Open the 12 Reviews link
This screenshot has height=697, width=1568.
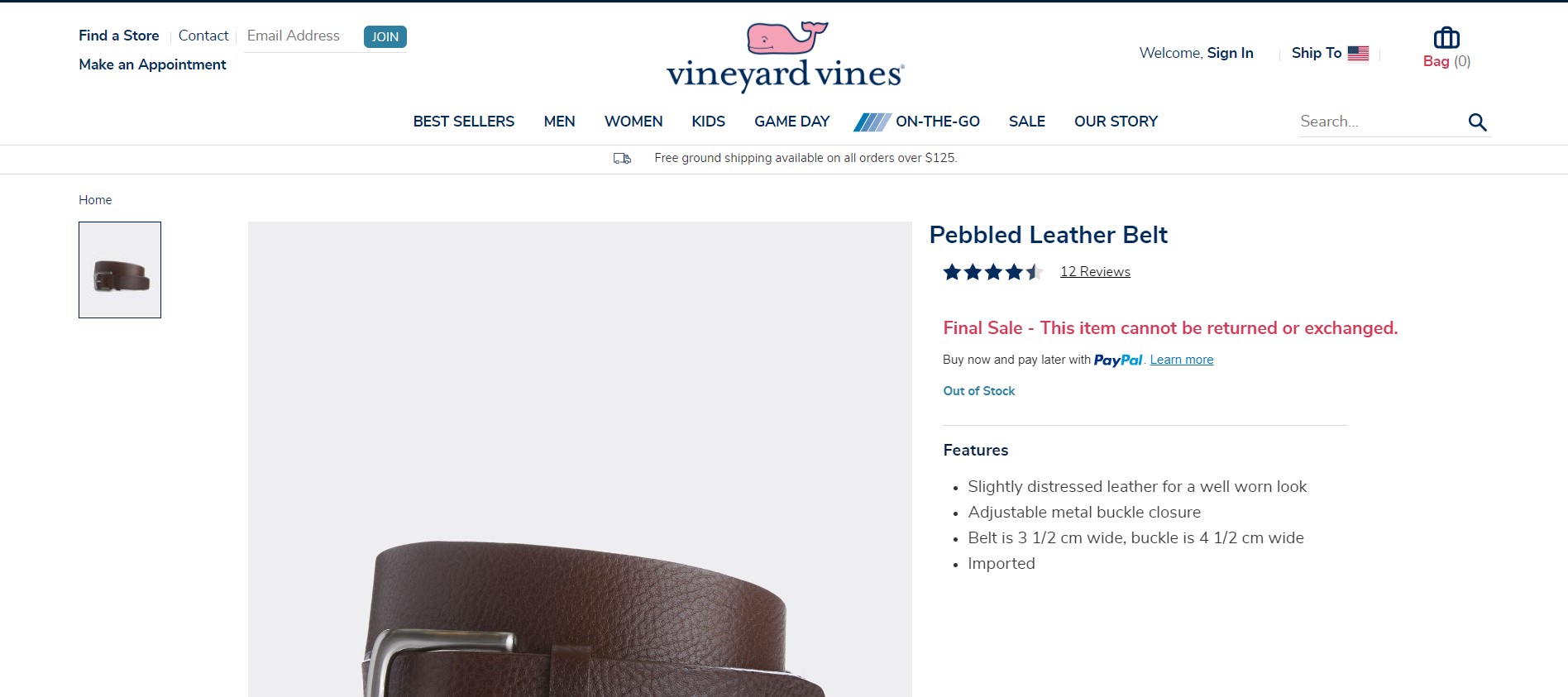click(1095, 272)
